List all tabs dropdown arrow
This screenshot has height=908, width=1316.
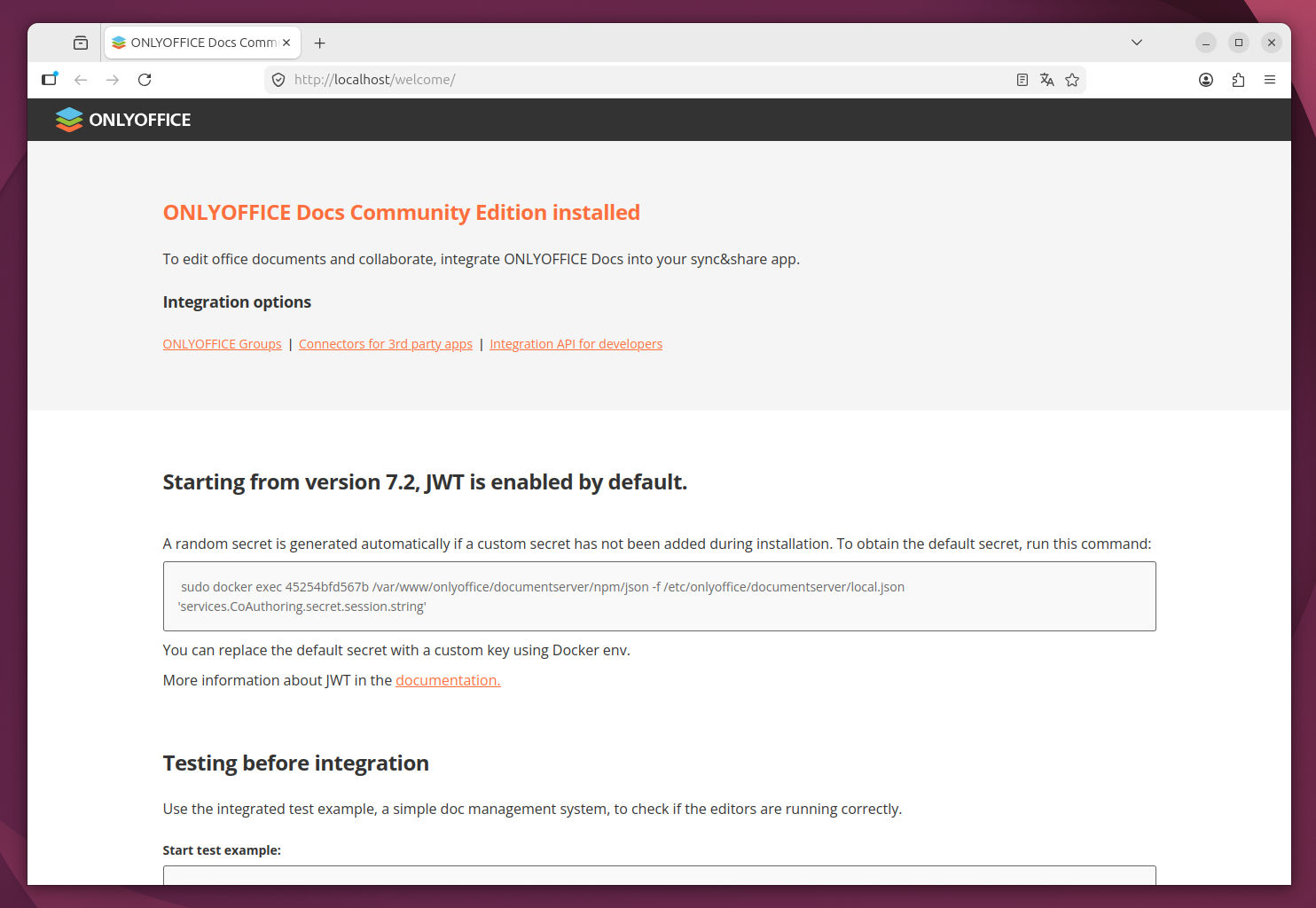pos(1137,43)
